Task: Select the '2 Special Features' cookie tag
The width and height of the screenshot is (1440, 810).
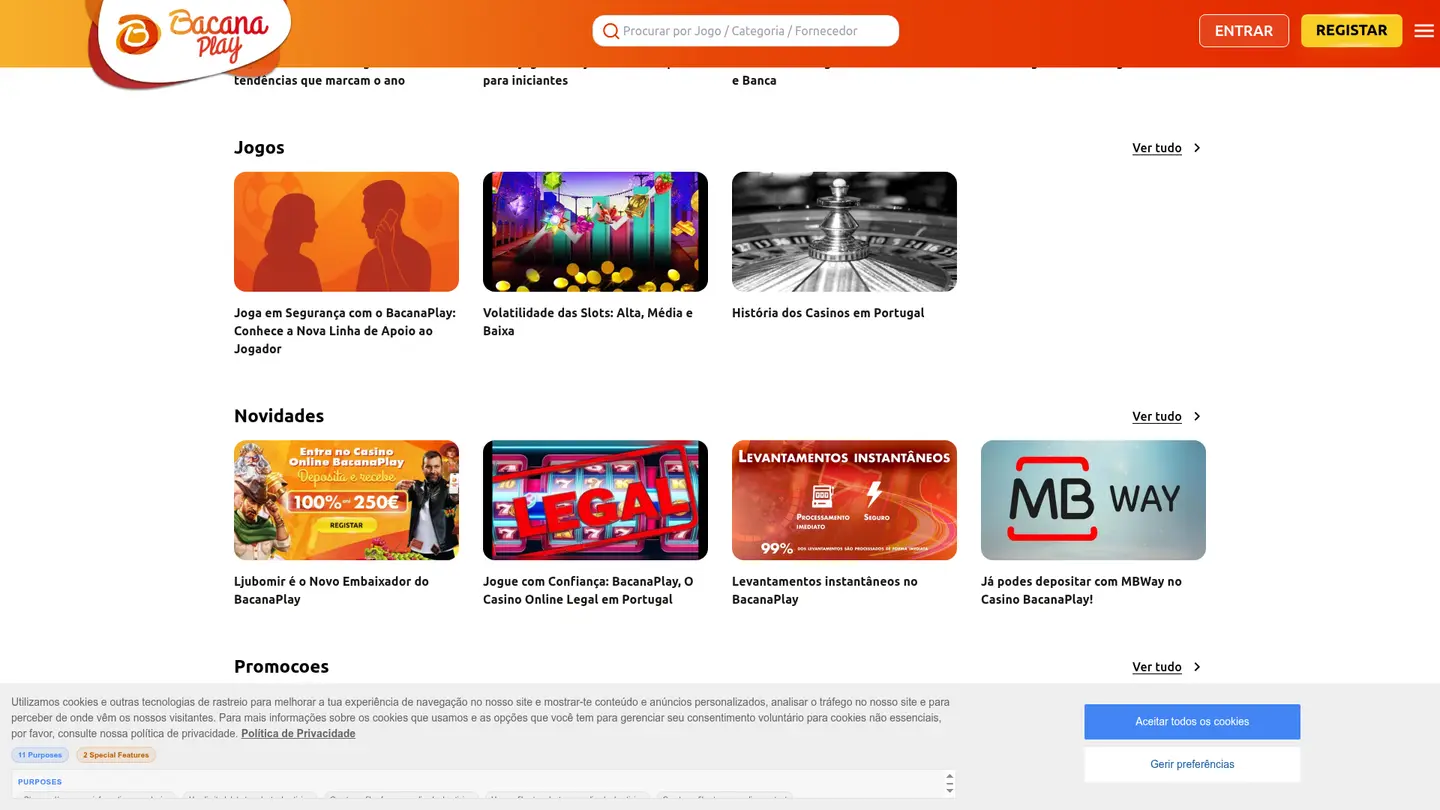Action: pos(116,755)
